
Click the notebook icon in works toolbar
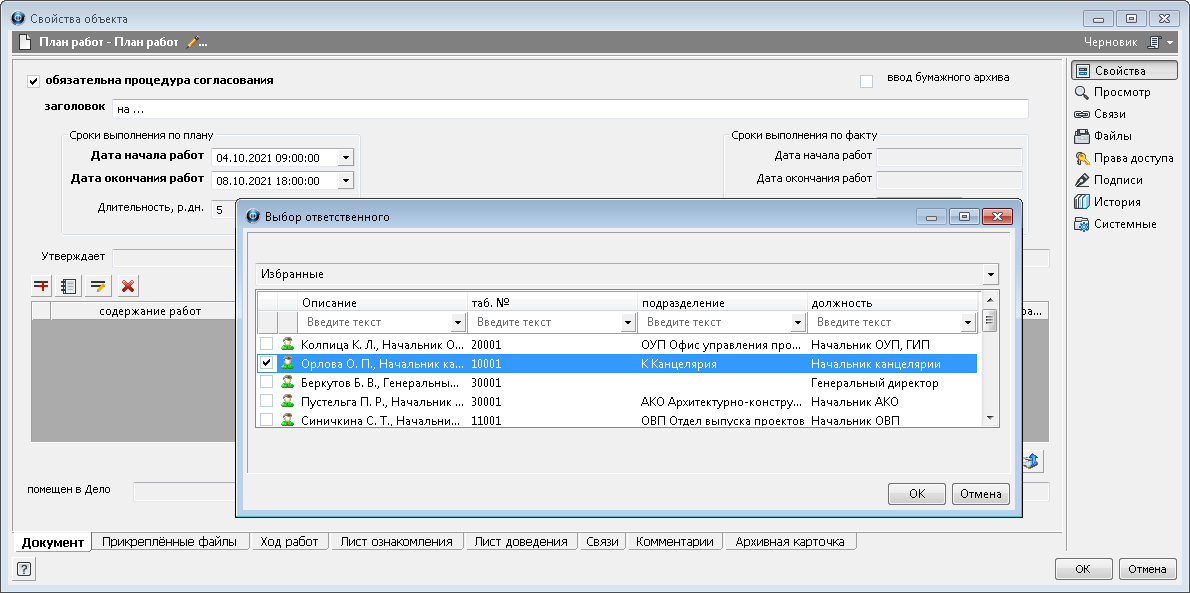[69, 286]
